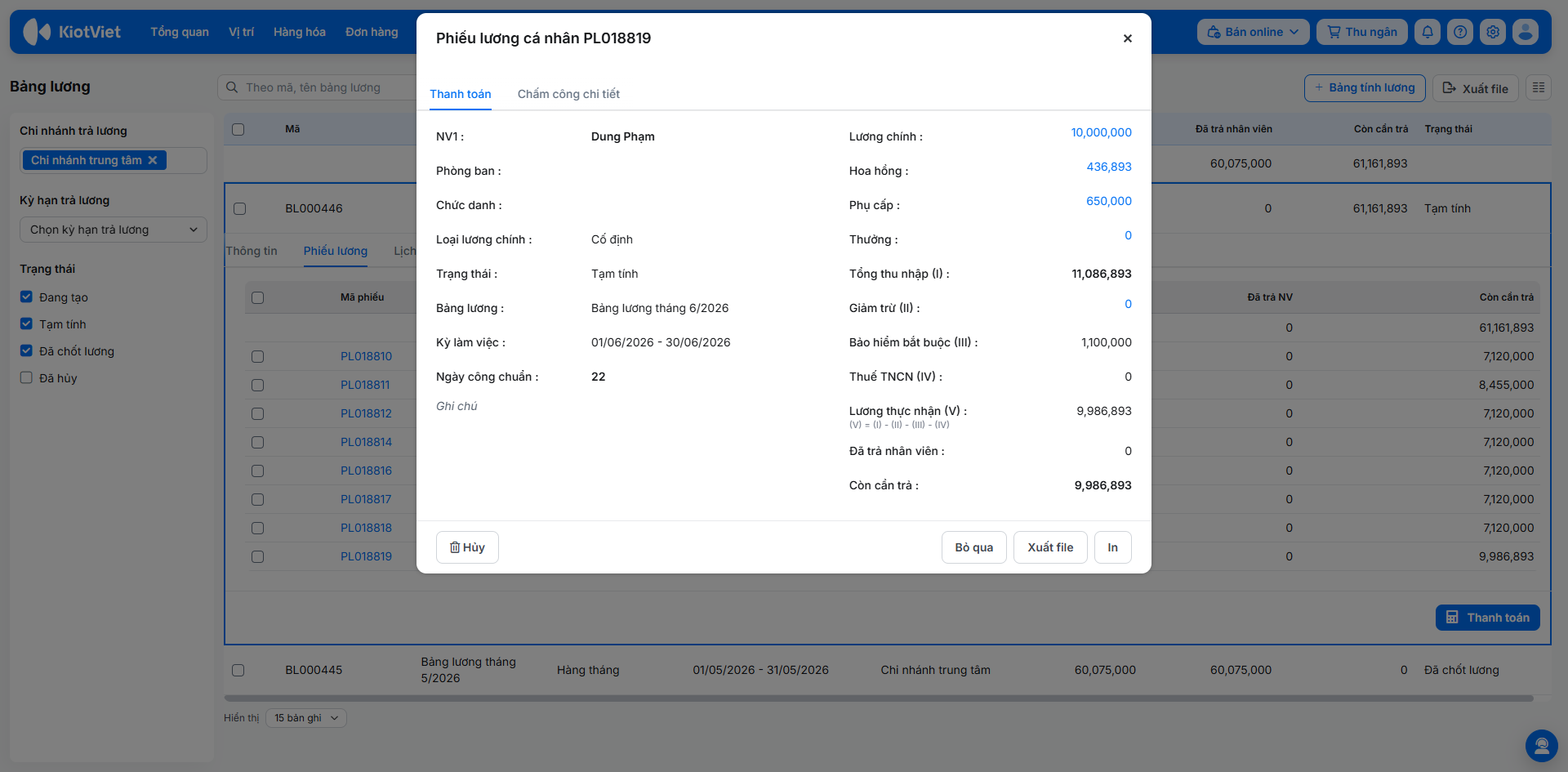The width and height of the screenshot is (1568, 772).
Task: Open the Thông tin tab
Action: 252,251
